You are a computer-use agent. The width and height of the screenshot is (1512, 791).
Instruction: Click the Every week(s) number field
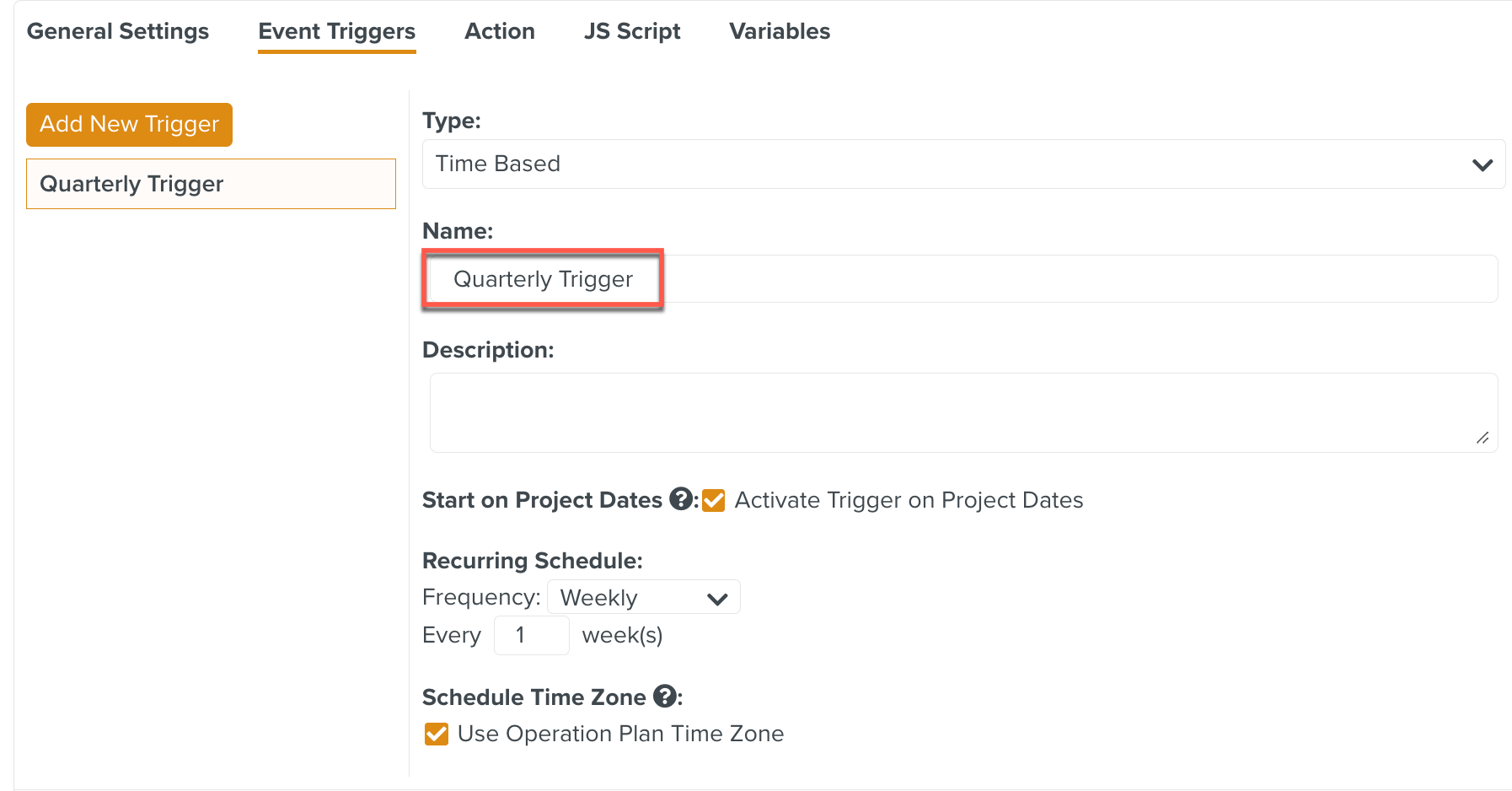531,635
